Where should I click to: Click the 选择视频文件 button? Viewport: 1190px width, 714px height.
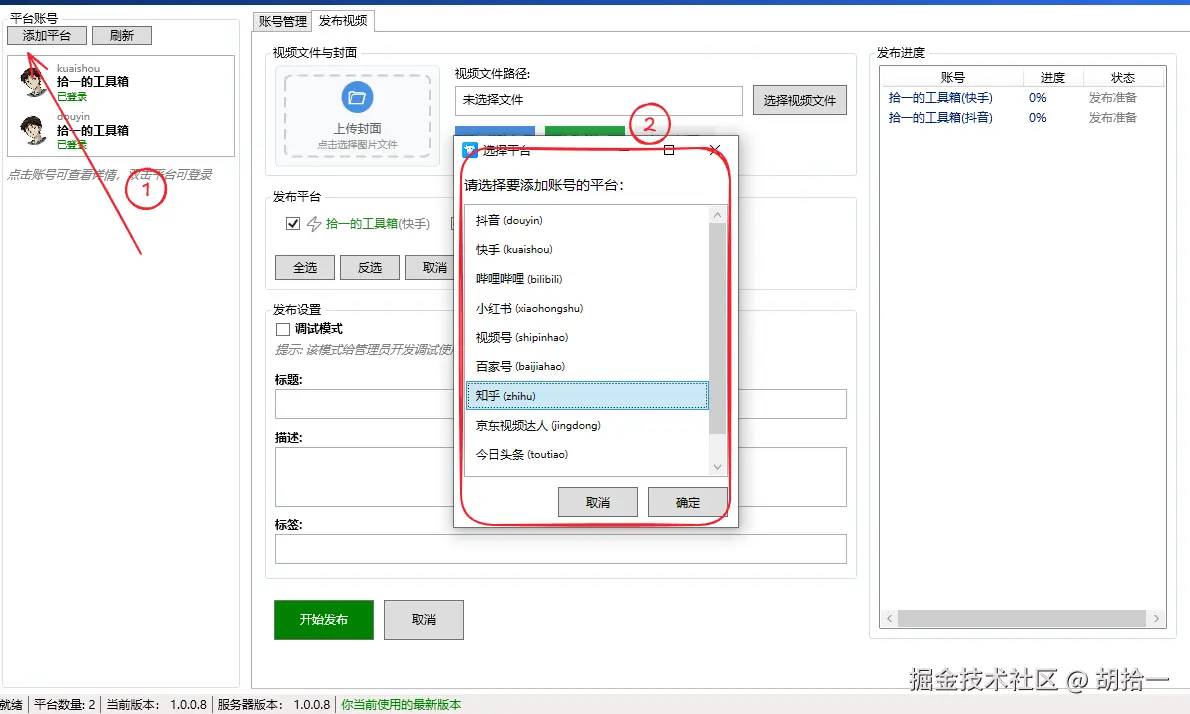pyautogui.click(x=800, y=100)
